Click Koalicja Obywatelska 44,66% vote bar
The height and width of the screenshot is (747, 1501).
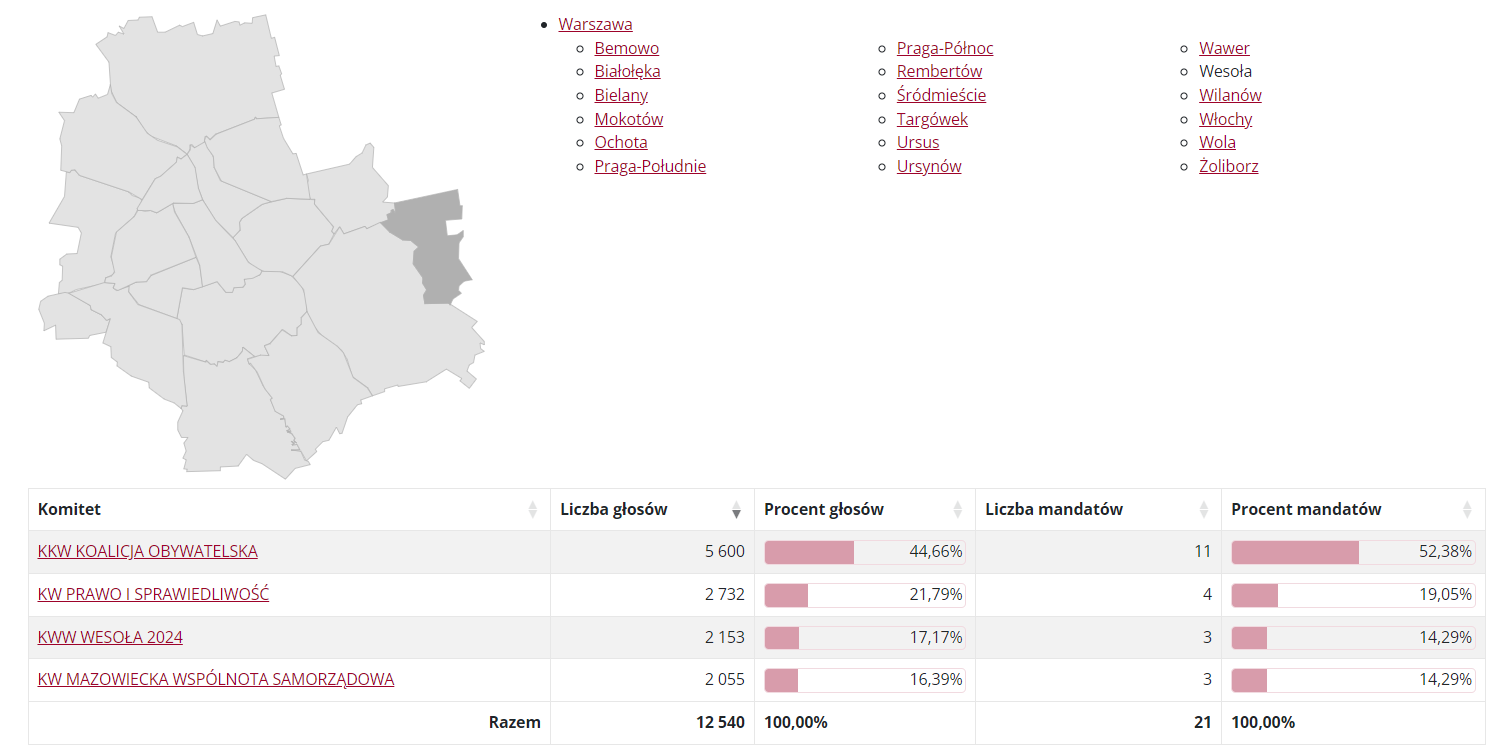[865, 552]
